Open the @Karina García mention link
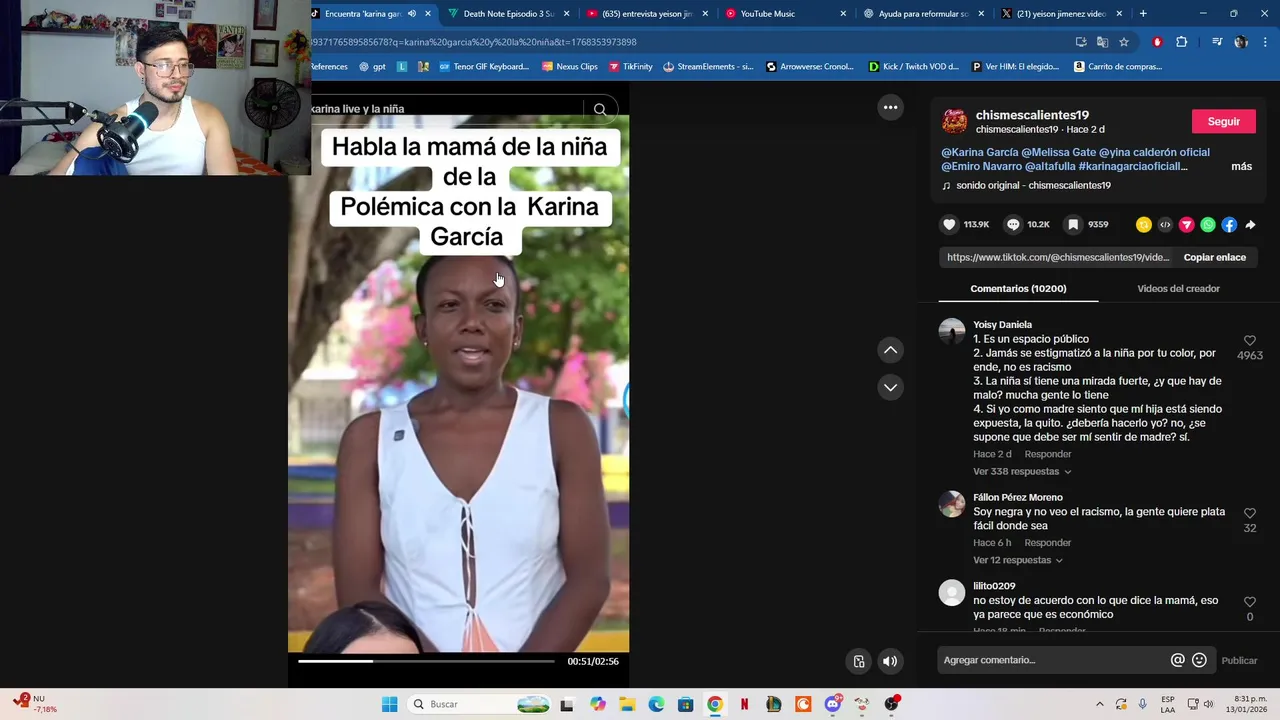 pyautogui.click(x=979, y=152)
